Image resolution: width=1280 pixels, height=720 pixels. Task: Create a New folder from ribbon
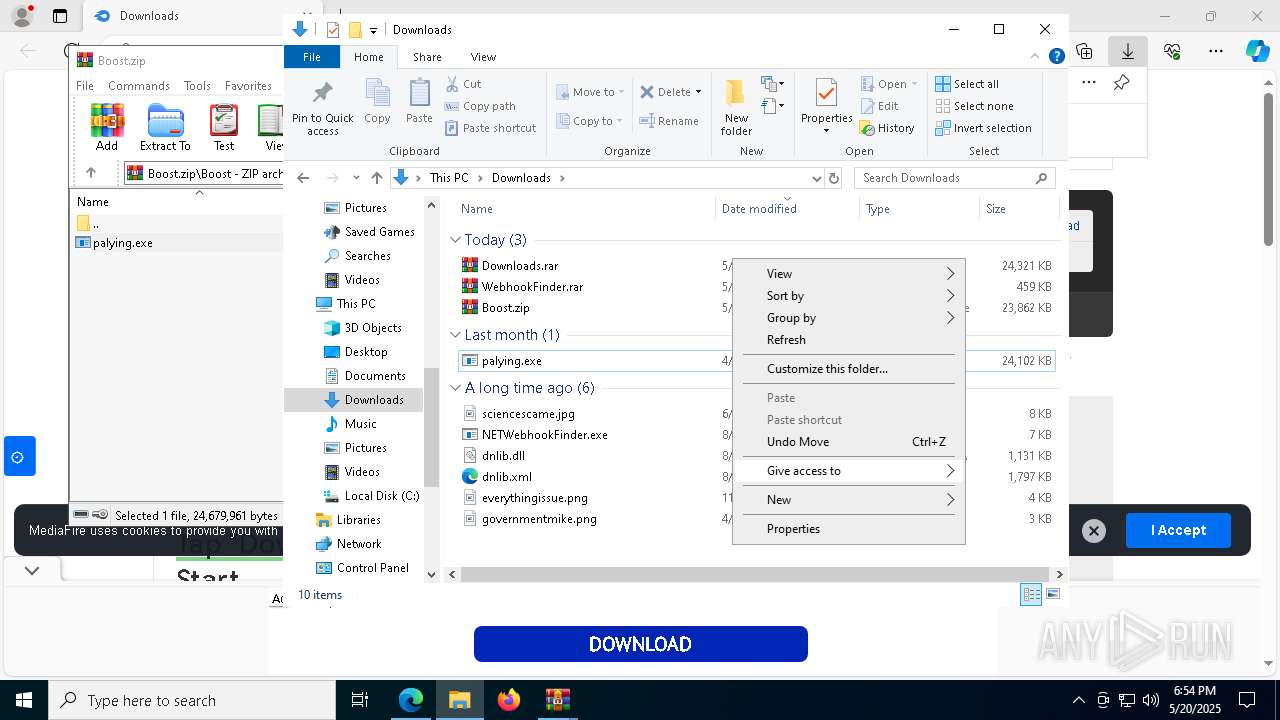[x=736, y=108]
